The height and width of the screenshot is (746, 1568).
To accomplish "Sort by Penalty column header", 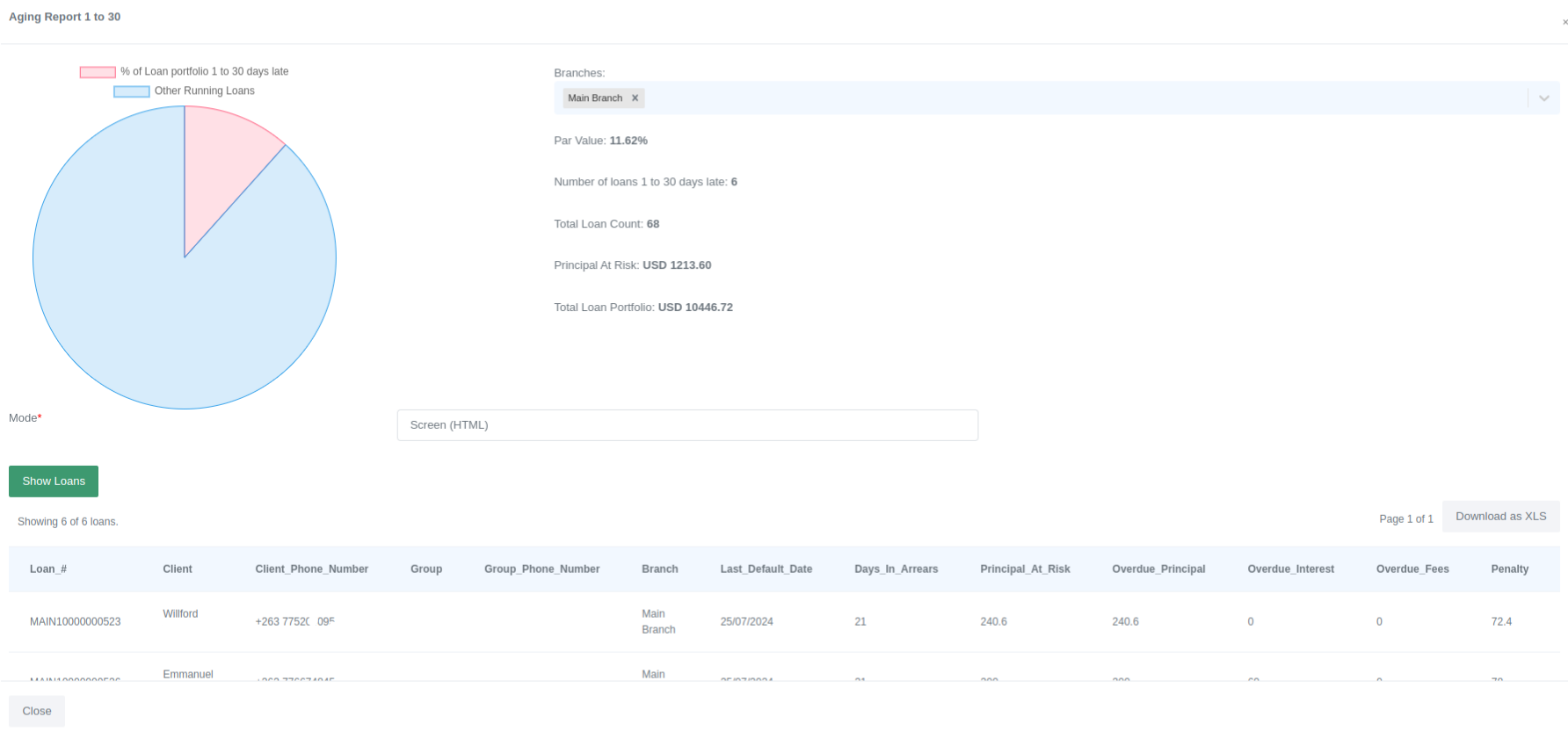I will click(x=1509, y=569).
